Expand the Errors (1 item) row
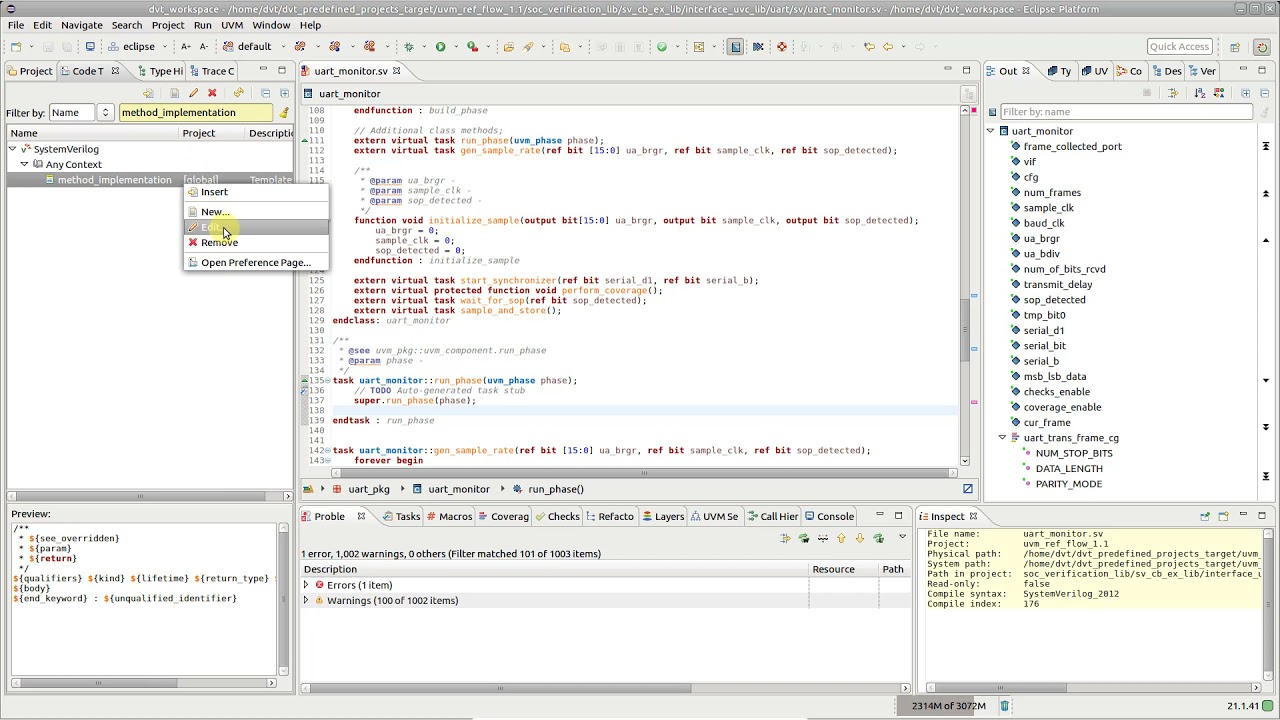 (x=306, y=585)
